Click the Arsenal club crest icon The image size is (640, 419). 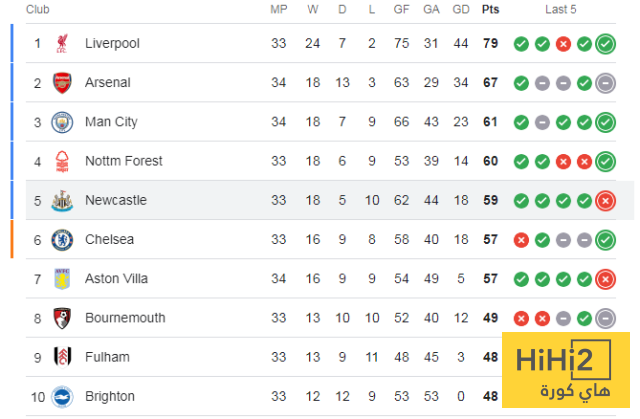point(63,83)
